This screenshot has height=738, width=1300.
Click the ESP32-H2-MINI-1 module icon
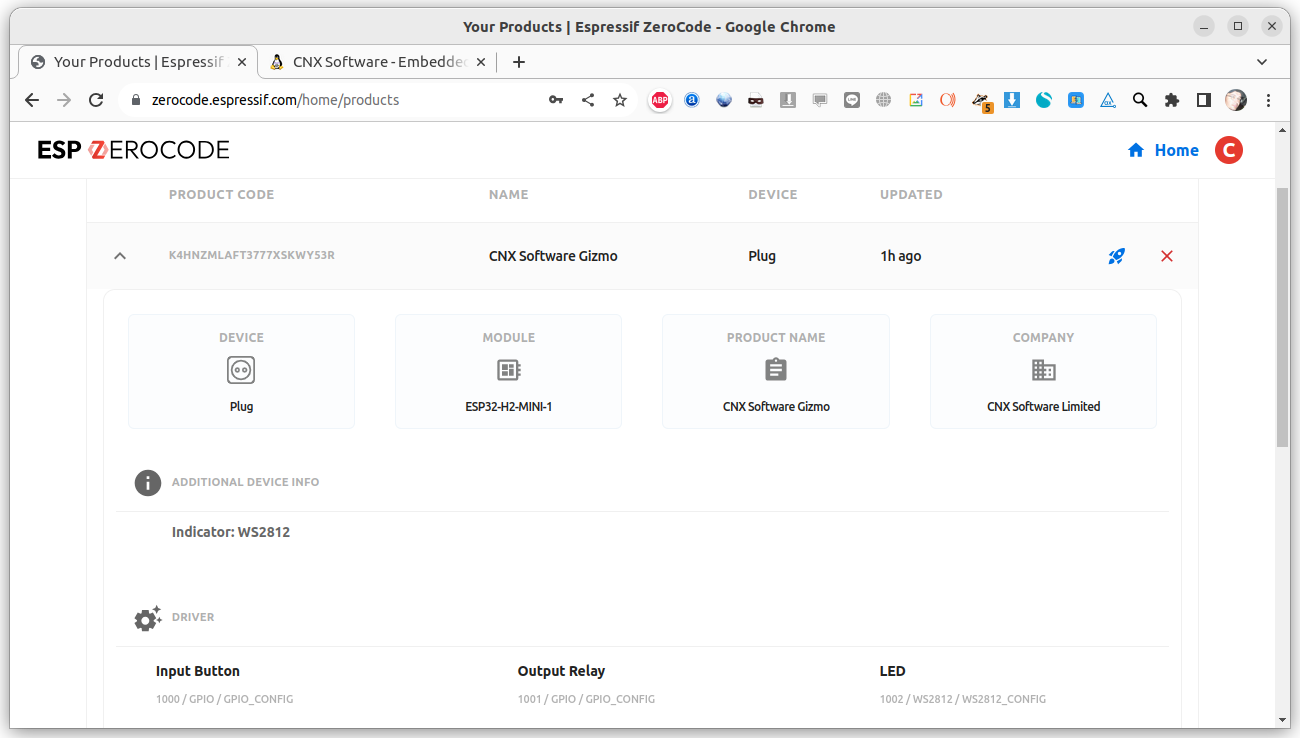(x=509, y=370)
